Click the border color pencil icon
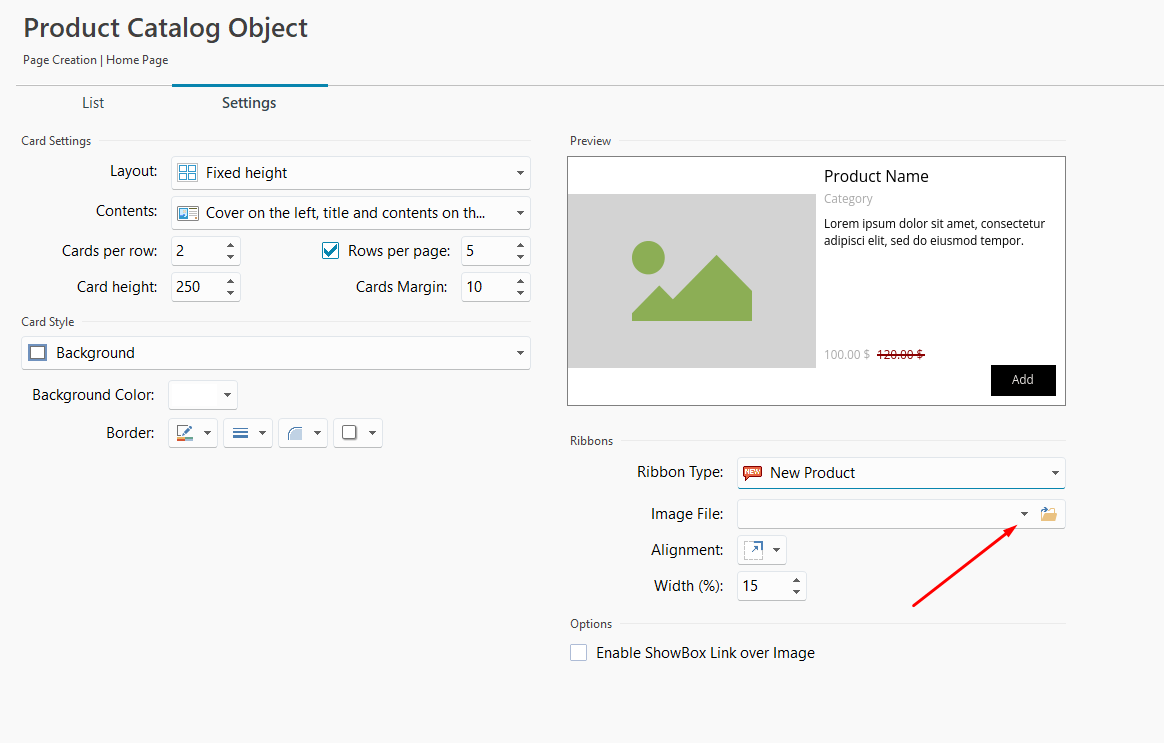 point(185,433)
